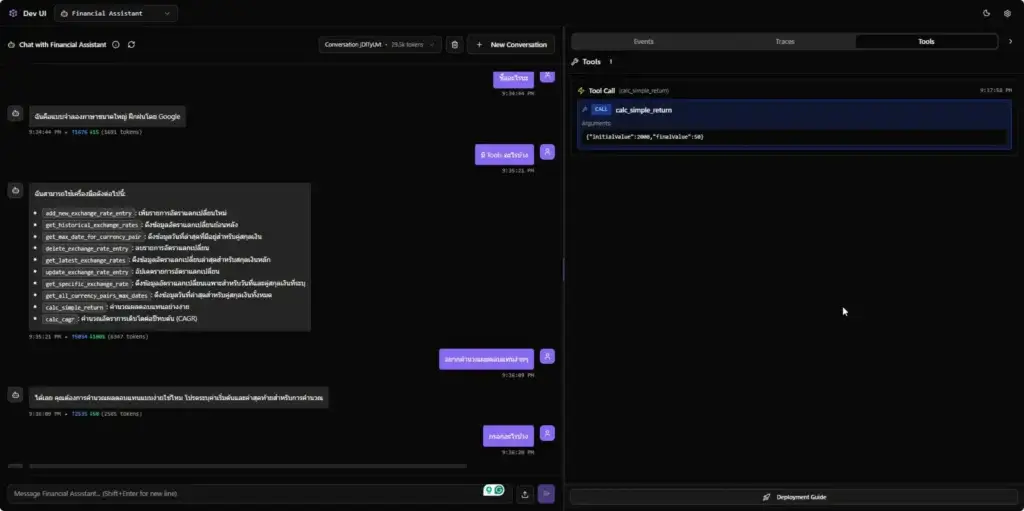Screen dimensions: 1024x511
Task: Delete conversation using the trash icon
Action: (455, 44)
